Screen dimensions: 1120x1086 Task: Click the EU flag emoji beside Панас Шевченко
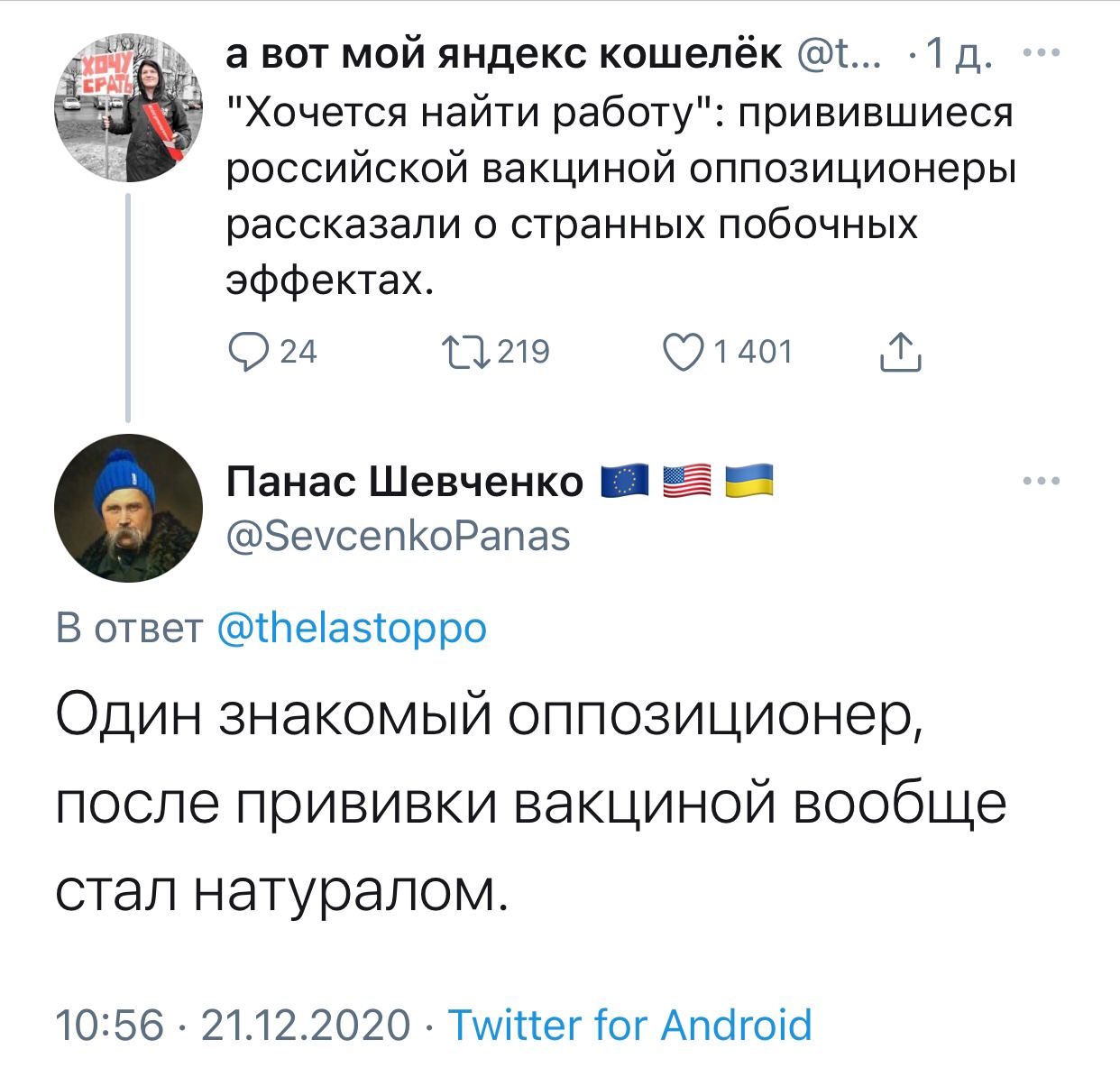point(624,481)
